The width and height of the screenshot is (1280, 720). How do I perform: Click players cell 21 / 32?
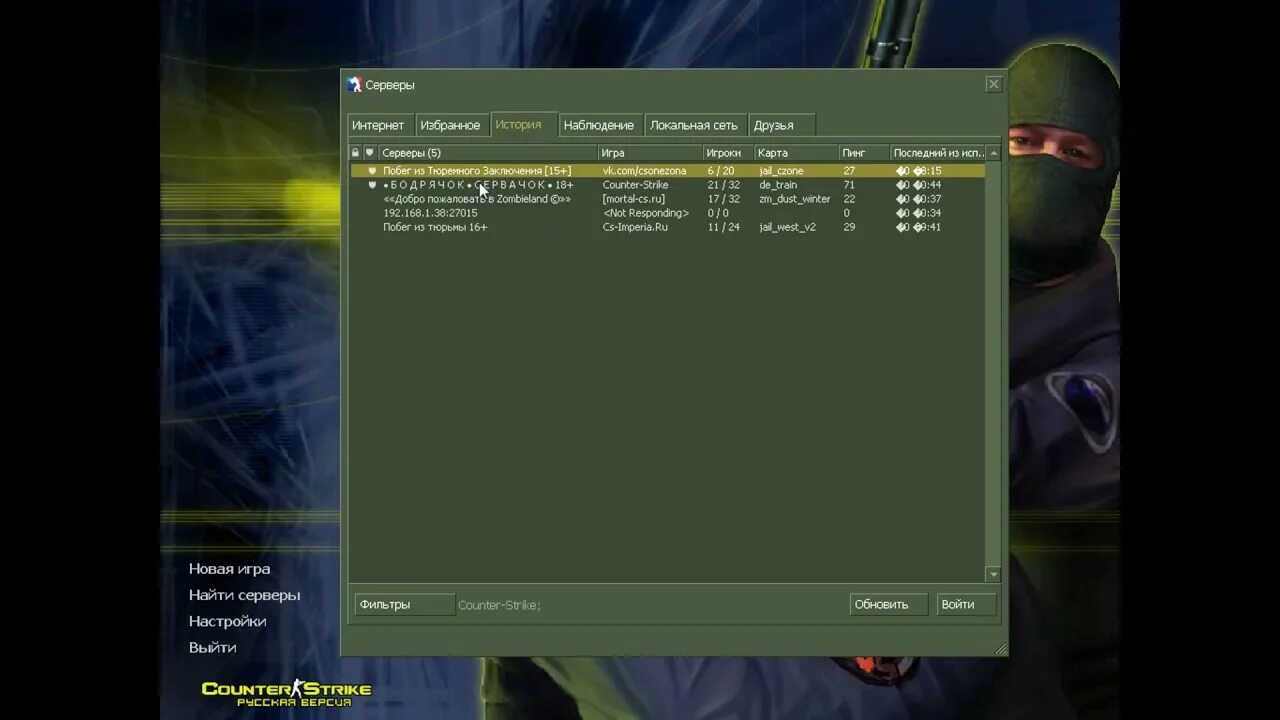pyautogui.click(x=723, y=185)
